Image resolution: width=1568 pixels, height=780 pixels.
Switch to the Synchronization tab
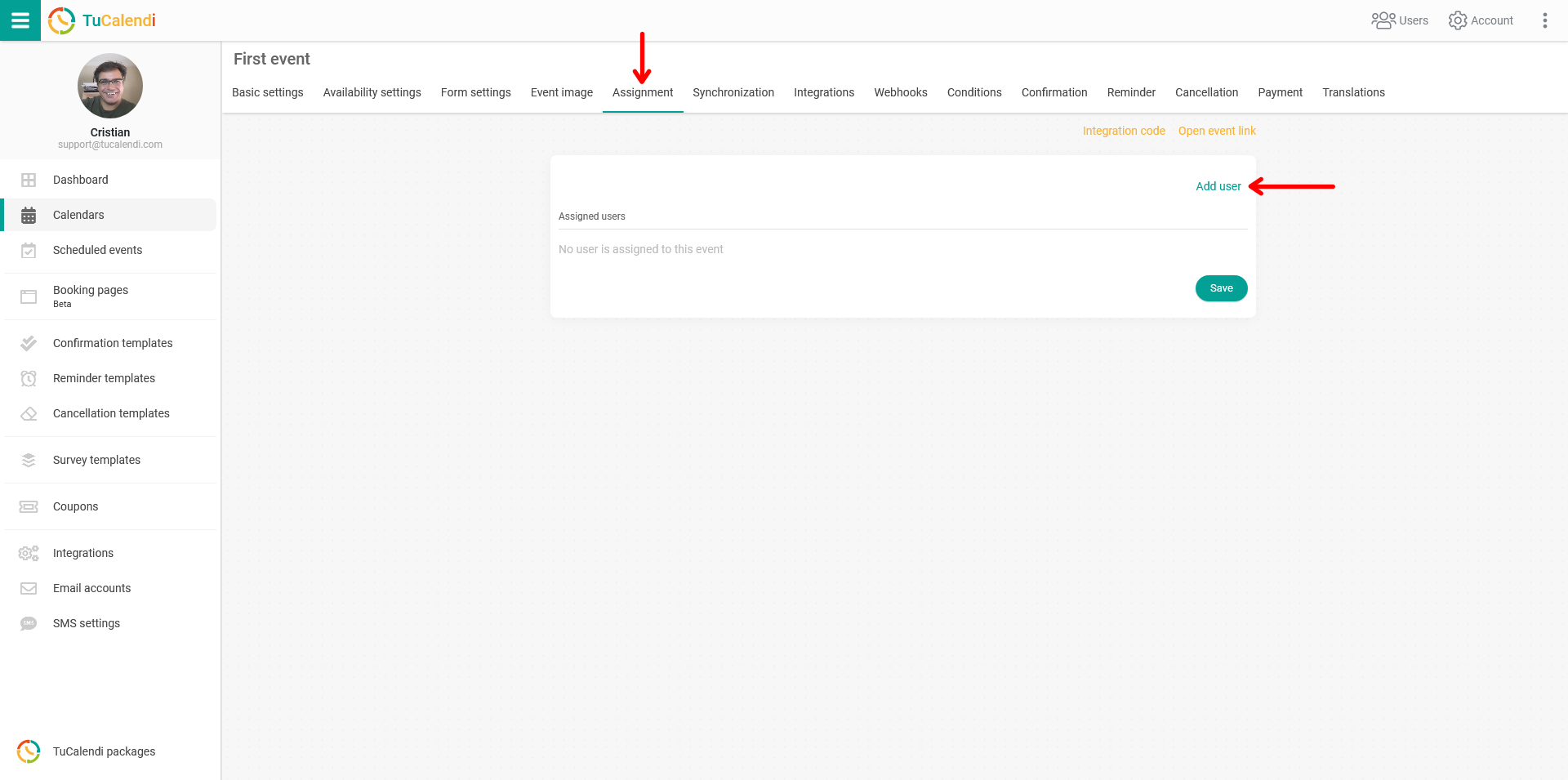[733, 92]
